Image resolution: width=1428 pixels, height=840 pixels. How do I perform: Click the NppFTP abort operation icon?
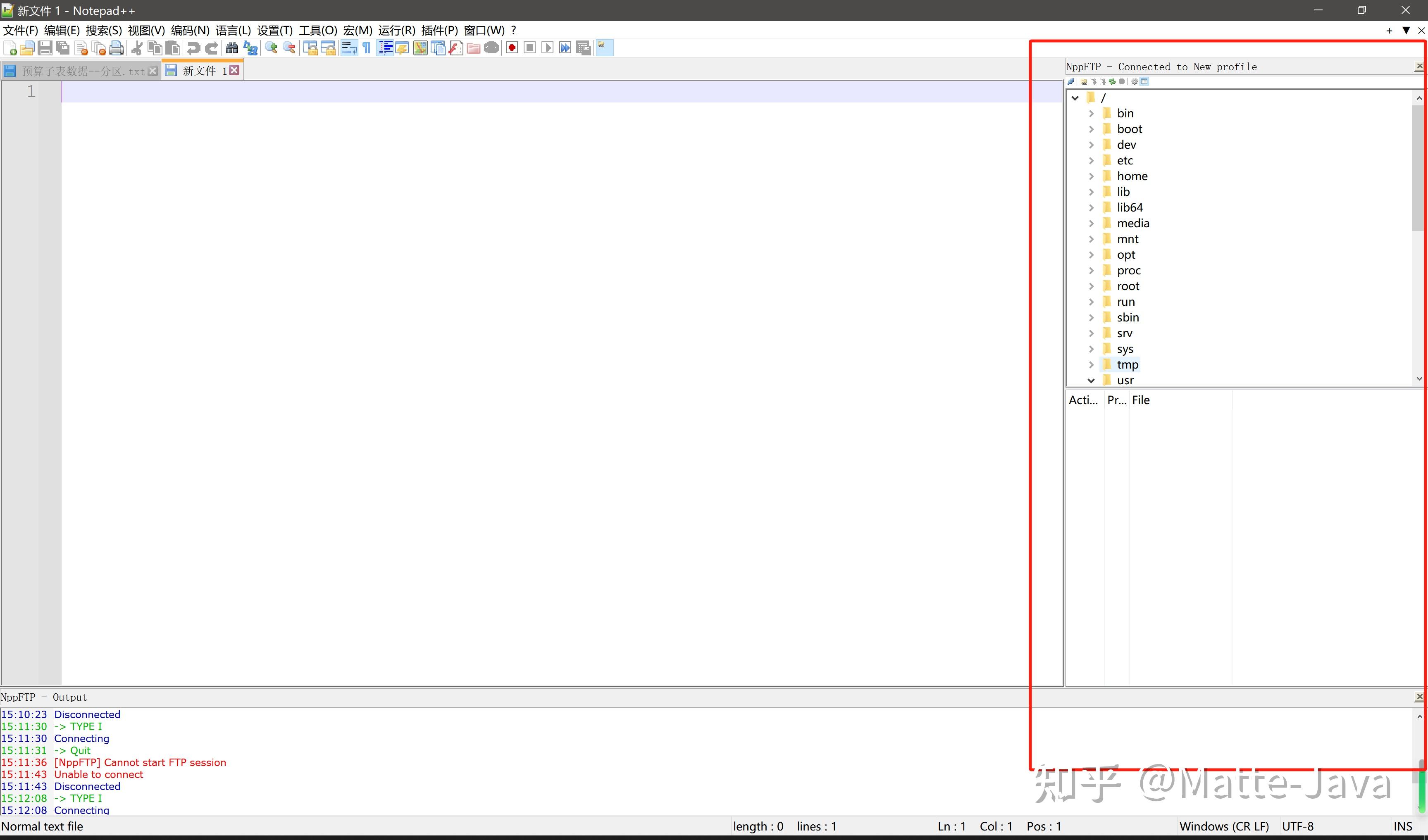pyautogui.click(x=1122, y=81)
